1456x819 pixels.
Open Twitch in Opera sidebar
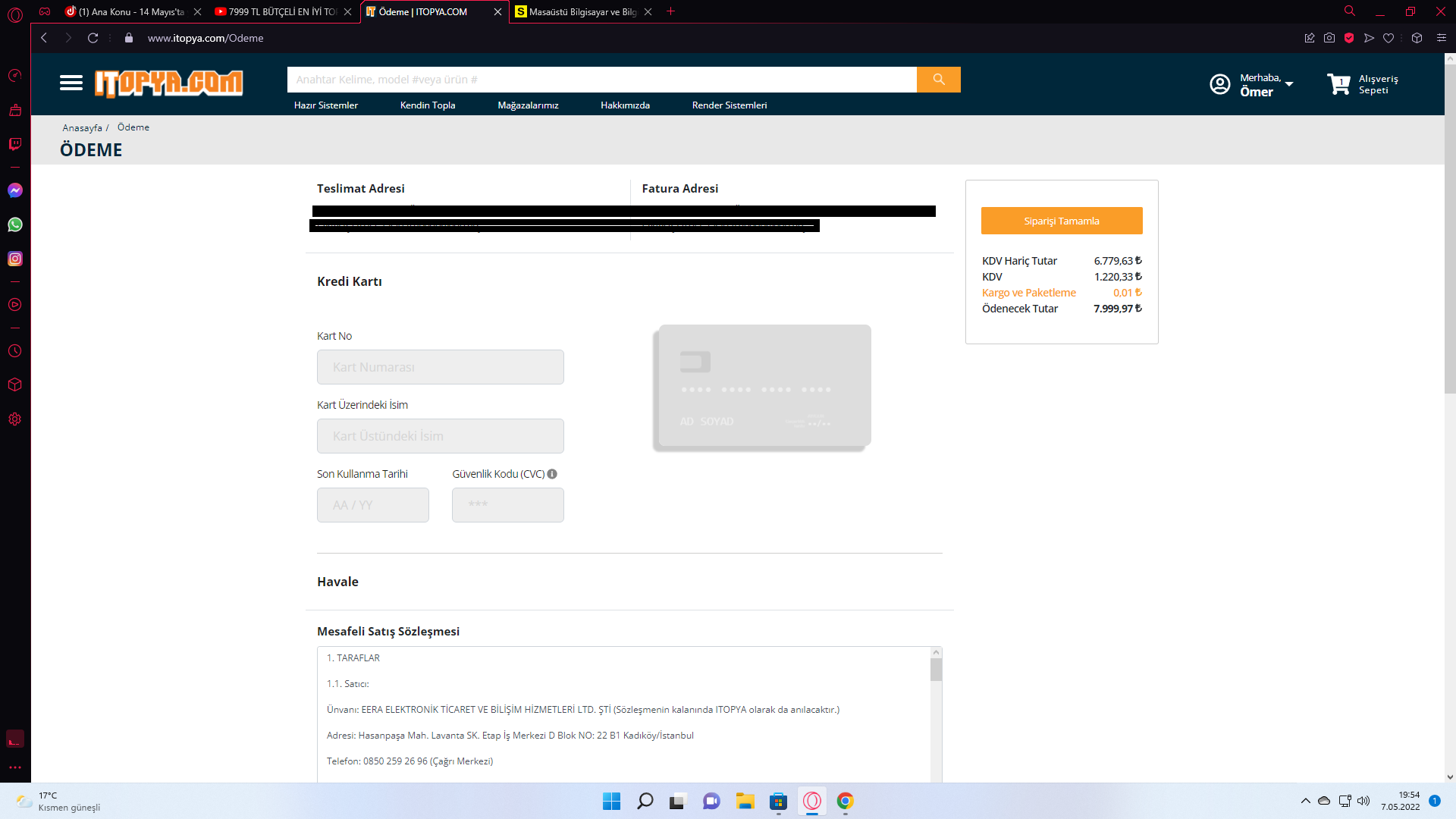(x=15, y=144)
